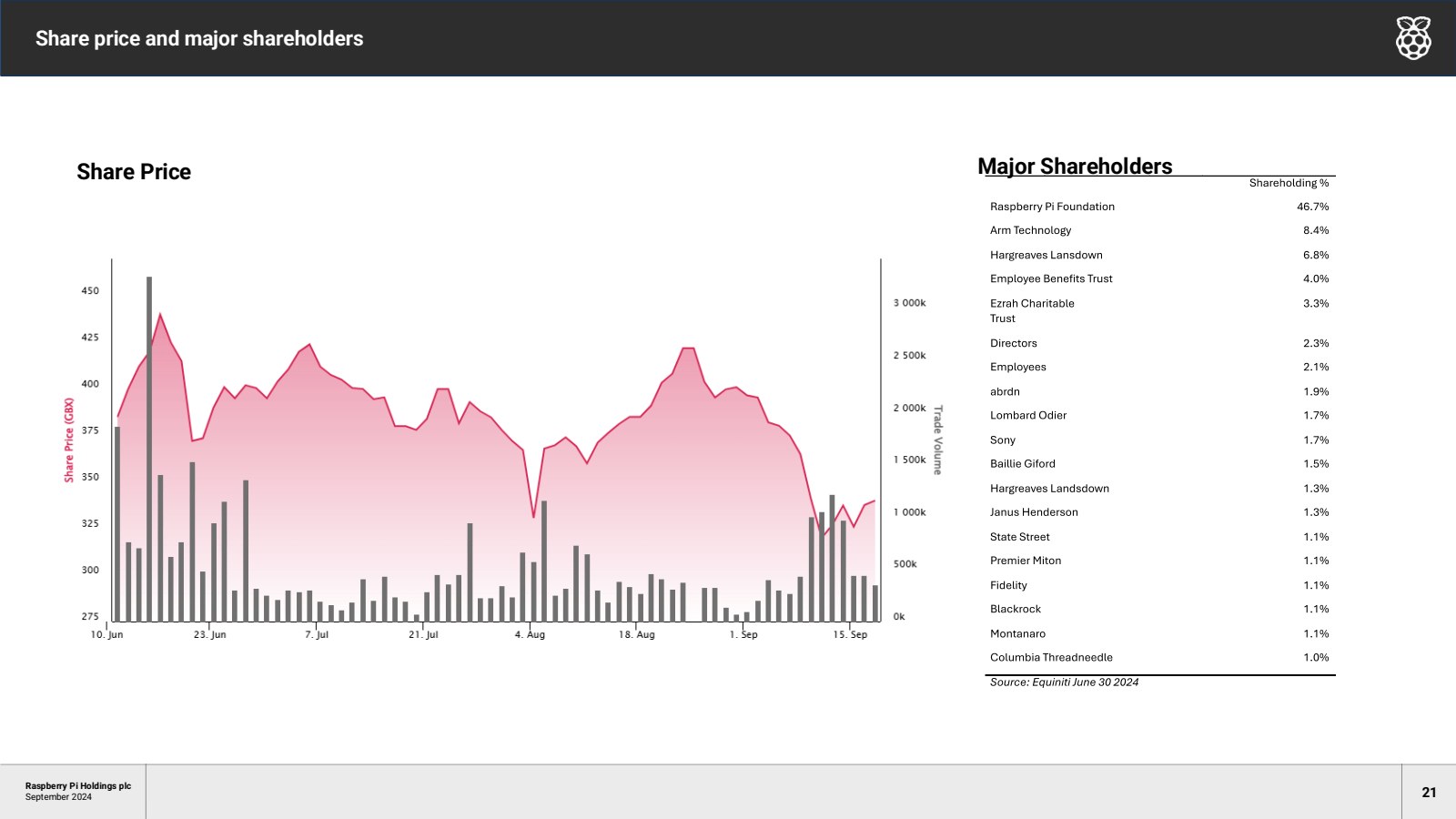Image resolution: width=1456 pixels, height=819 pixels.
Task: Select the 'Employees' row label
Action: click(x=1018, y=367)
